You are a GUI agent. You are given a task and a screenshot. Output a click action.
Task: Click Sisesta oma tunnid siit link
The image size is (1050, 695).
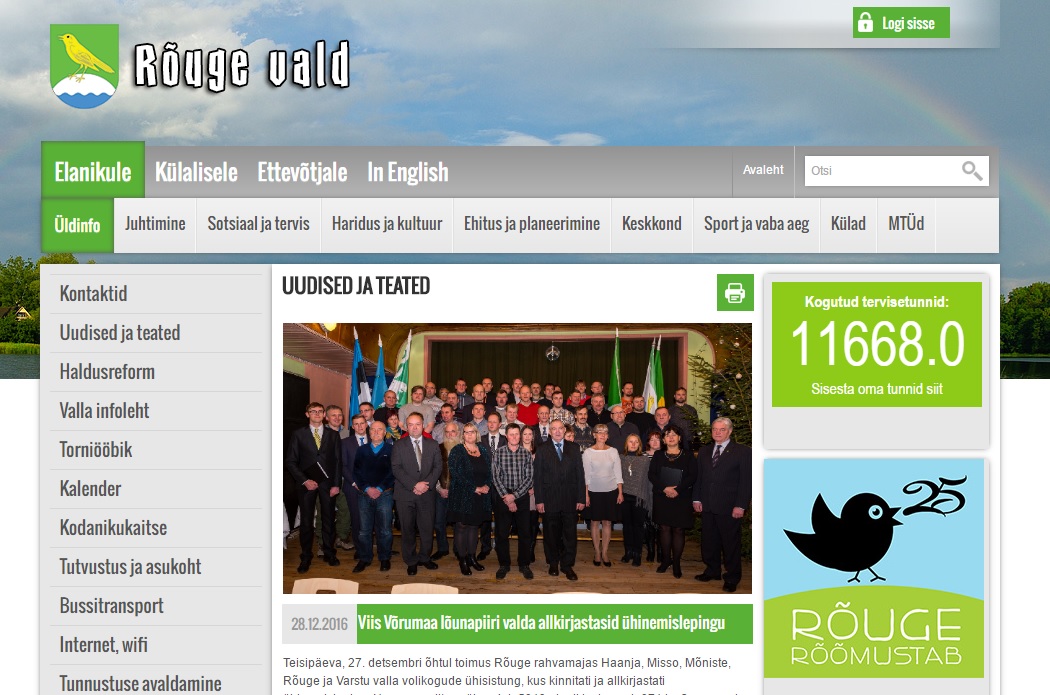click(877, 389)
